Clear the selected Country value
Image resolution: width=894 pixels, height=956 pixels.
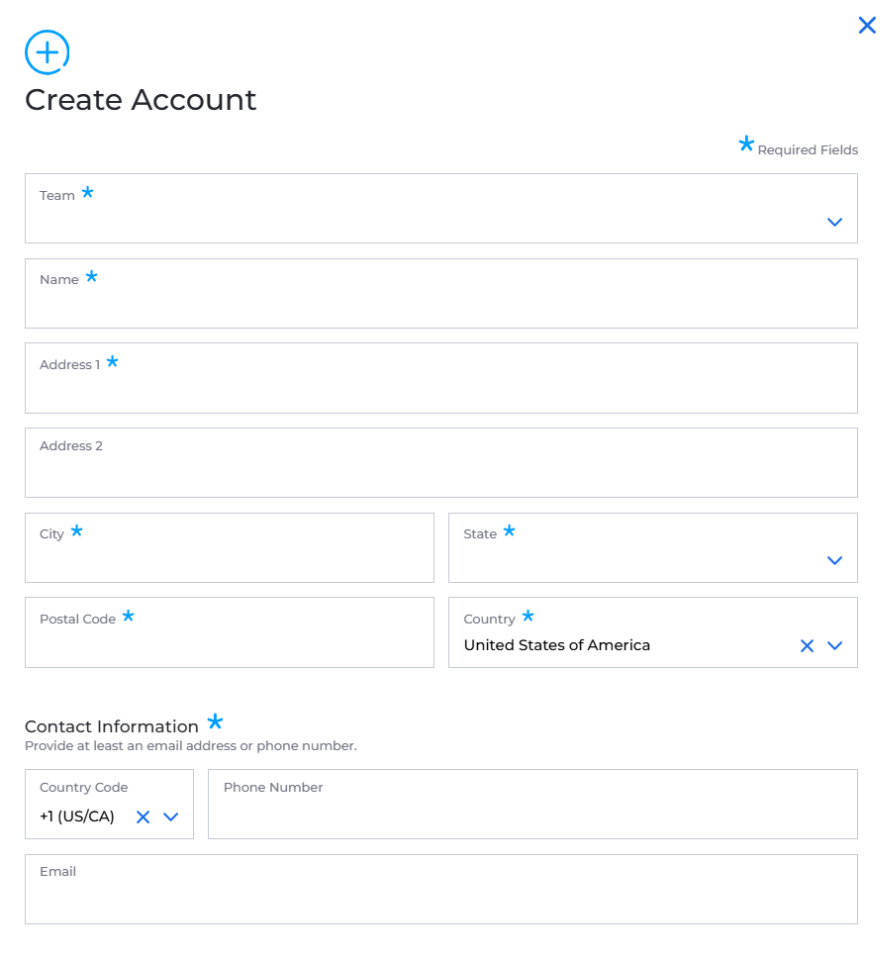click(x=807, y=646)
